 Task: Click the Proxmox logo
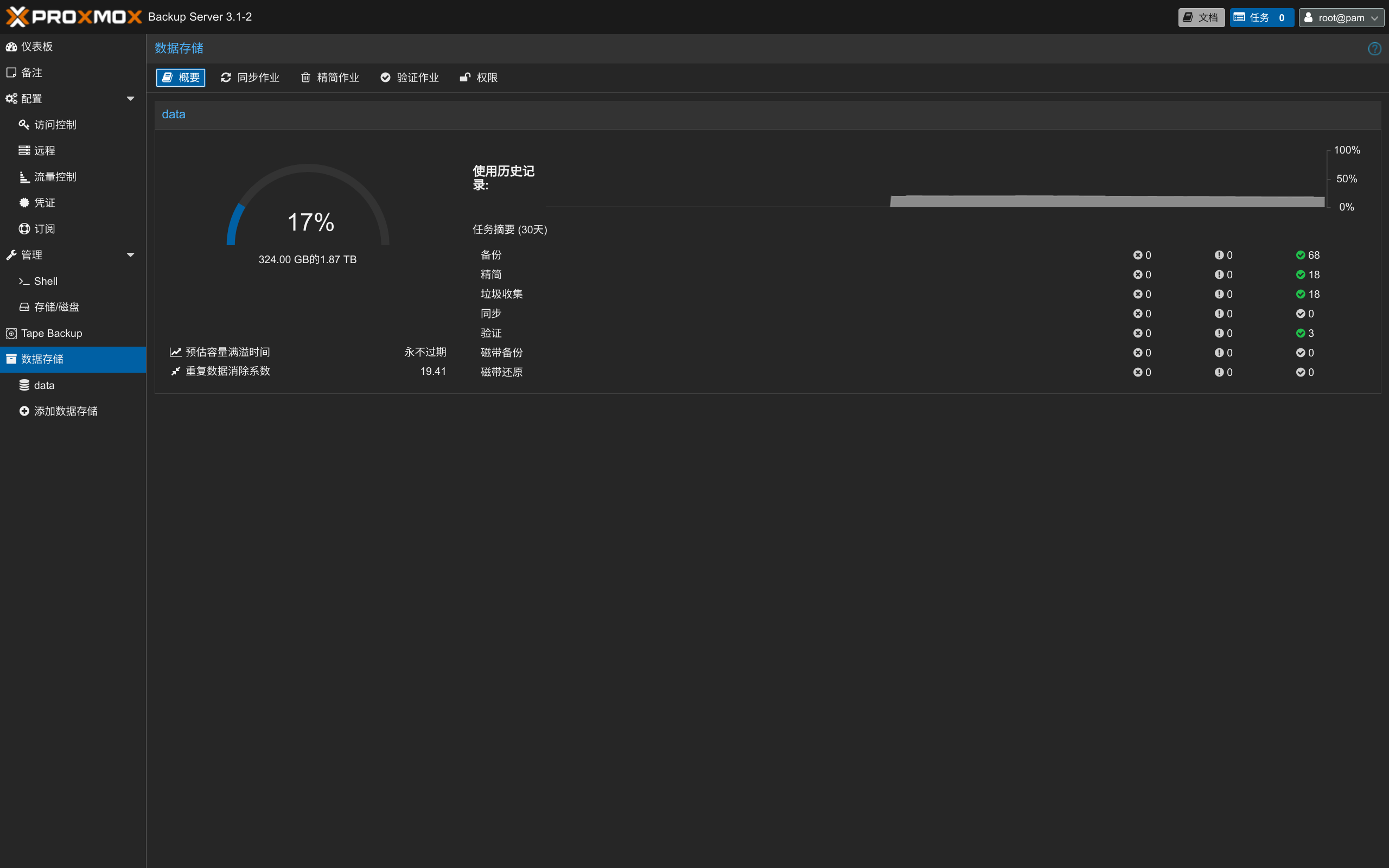click(74, 17)
